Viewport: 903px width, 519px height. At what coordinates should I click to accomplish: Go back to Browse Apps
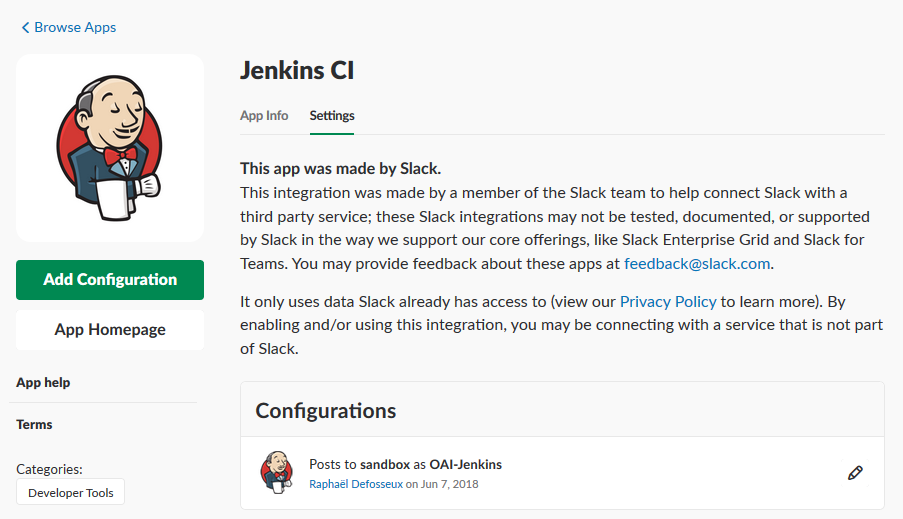tap(75, 28)
